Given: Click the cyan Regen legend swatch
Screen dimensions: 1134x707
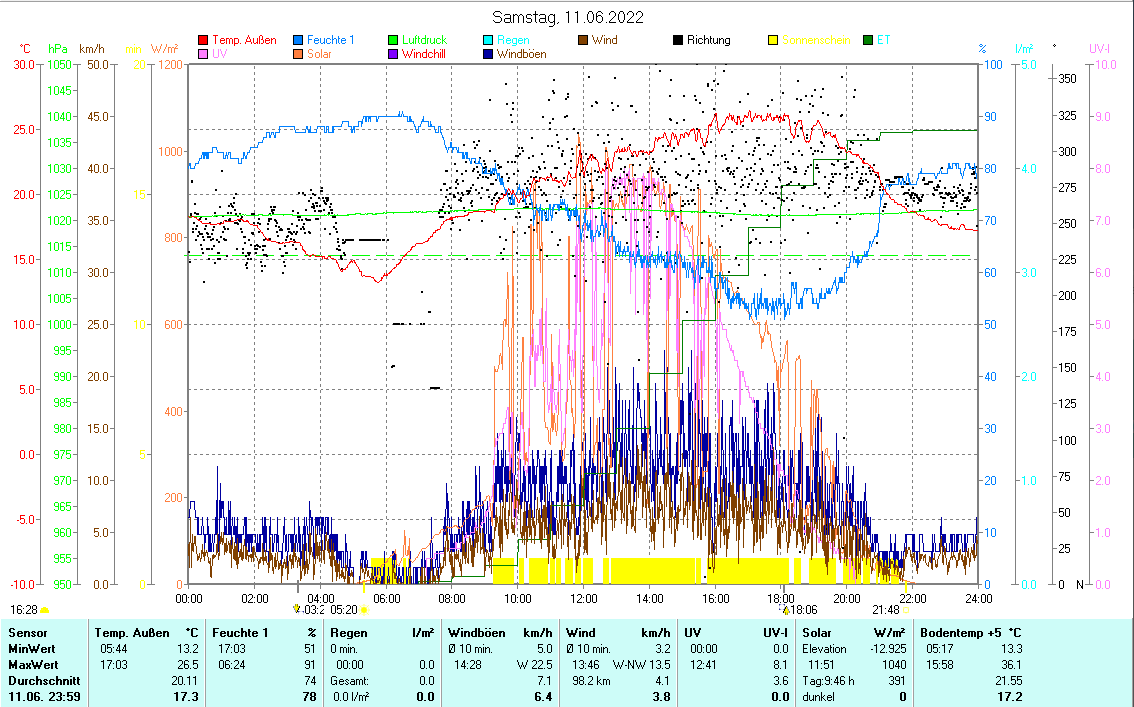Looking at the screenshot, I should (x=488, y=40).
